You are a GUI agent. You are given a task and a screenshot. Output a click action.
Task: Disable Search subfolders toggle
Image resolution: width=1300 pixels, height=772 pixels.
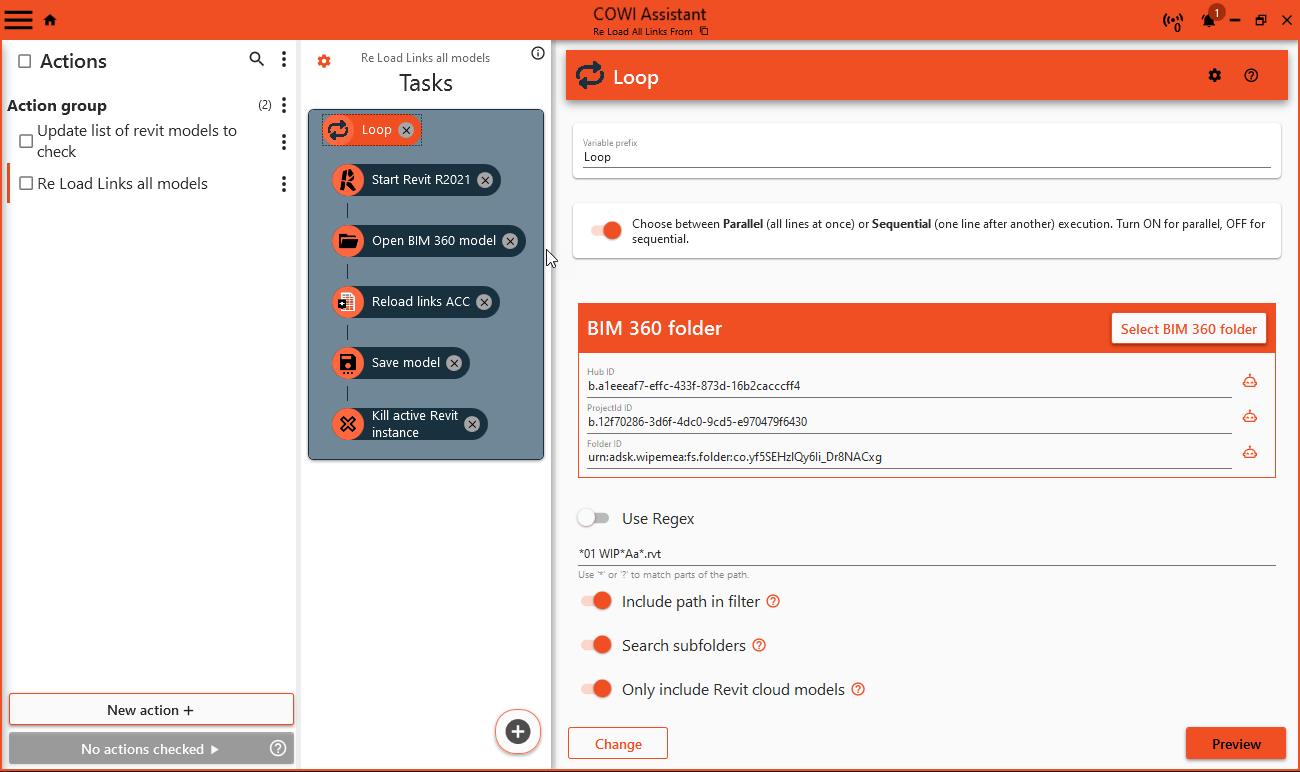click(597, 645)
